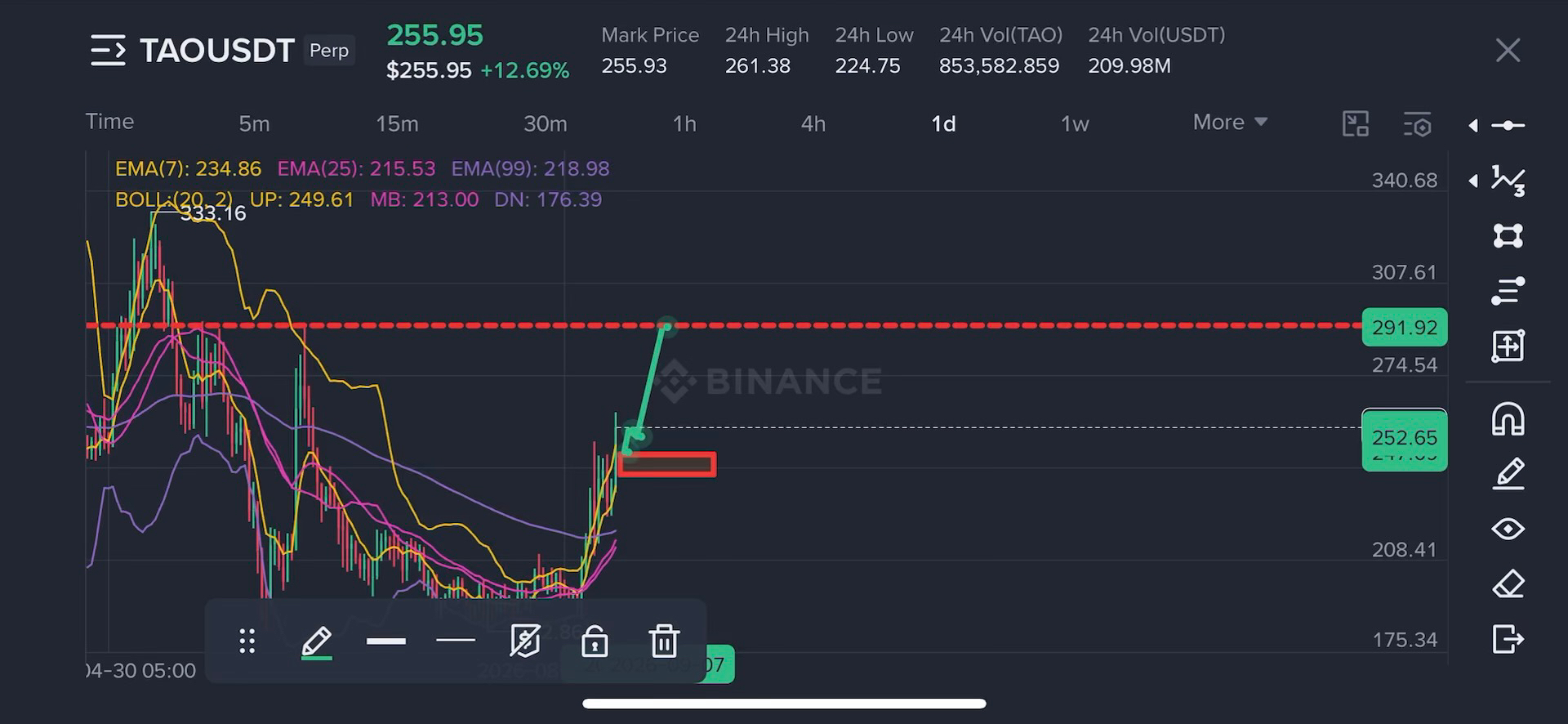Tap the 333.16 high price marker
Viewport: 1568px width, 724px height.
tap(212, 213)
